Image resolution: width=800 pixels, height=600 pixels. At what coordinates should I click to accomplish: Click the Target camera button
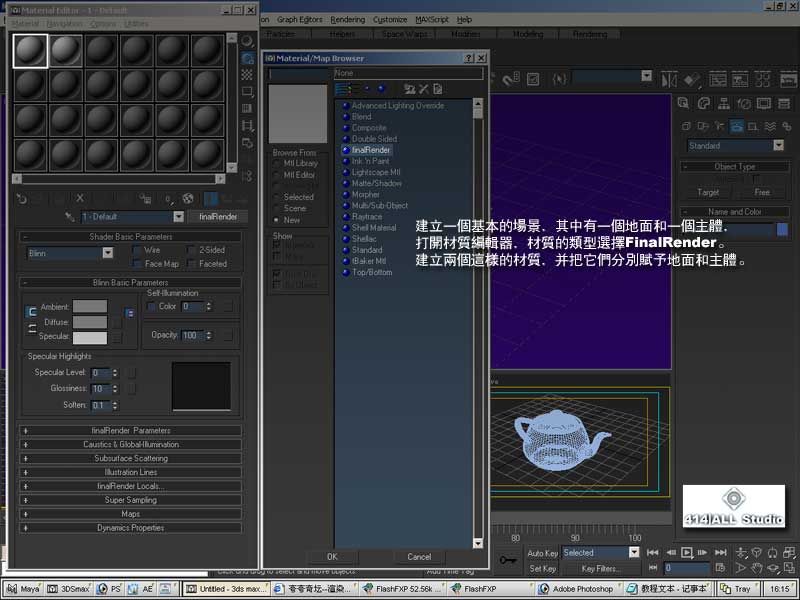click(x=708, y=192)
